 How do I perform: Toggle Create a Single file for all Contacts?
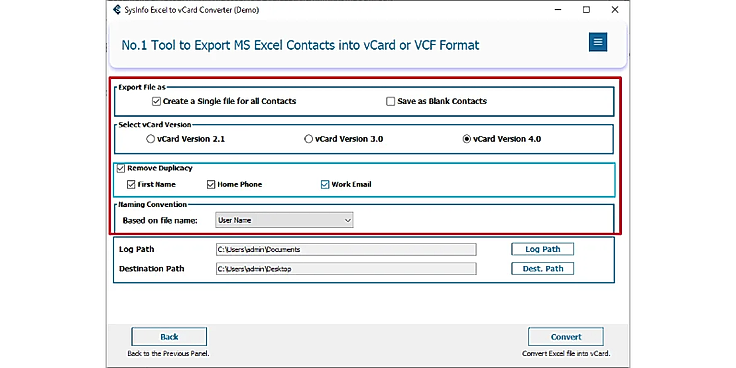[x=156, y=101]
